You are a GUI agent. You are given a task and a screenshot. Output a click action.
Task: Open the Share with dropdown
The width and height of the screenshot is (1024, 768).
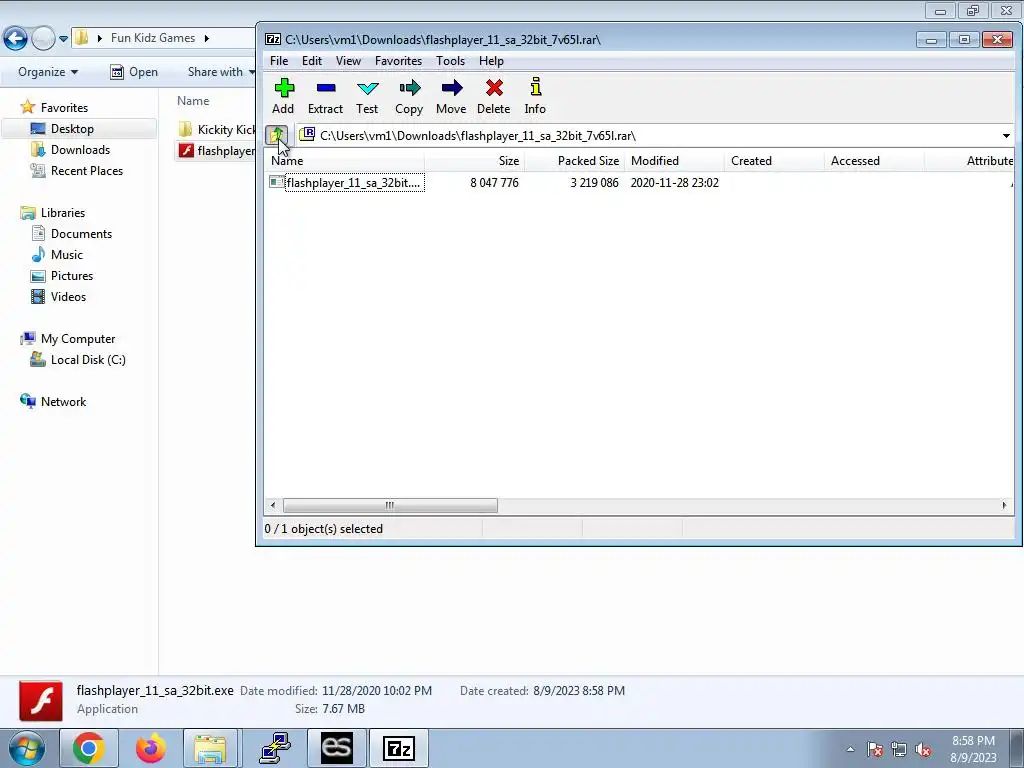click(x=221, y=72)
